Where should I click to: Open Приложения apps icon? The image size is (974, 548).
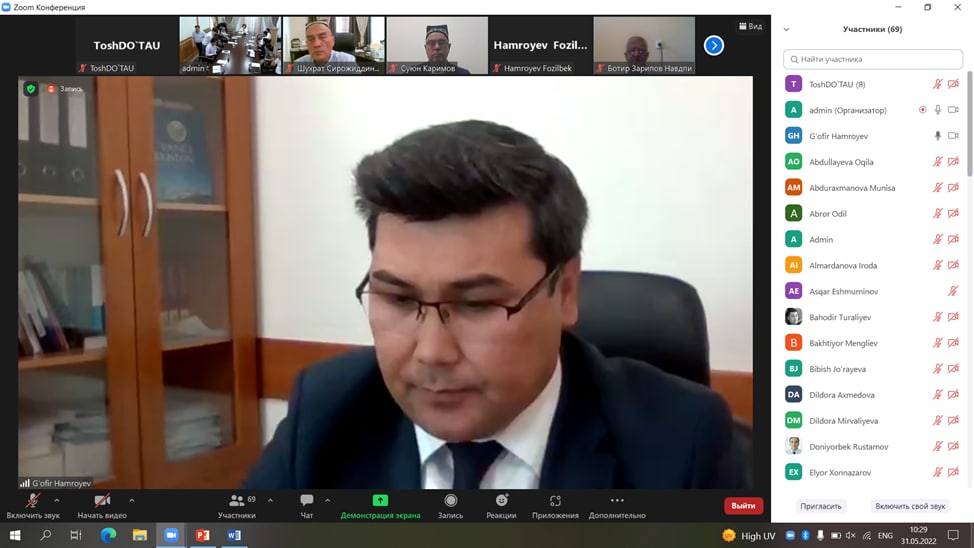[555, 500]
